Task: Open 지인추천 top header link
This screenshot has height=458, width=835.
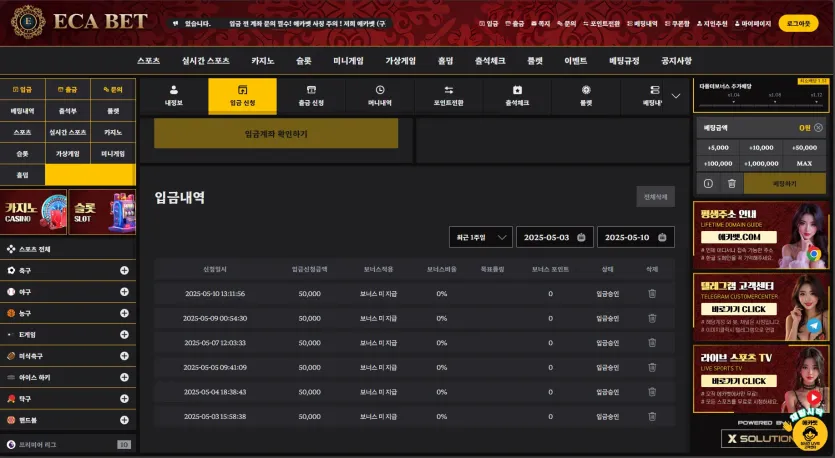Action: 712,24
